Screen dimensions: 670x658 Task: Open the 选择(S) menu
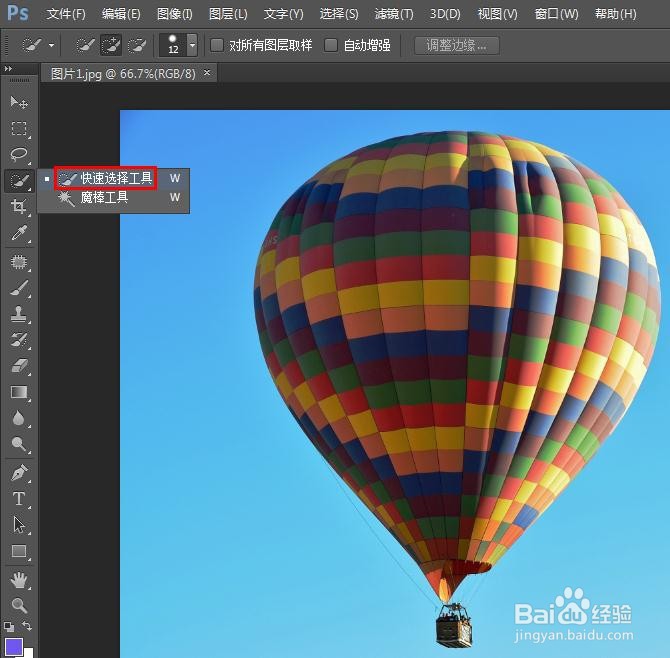pos(339,14)
